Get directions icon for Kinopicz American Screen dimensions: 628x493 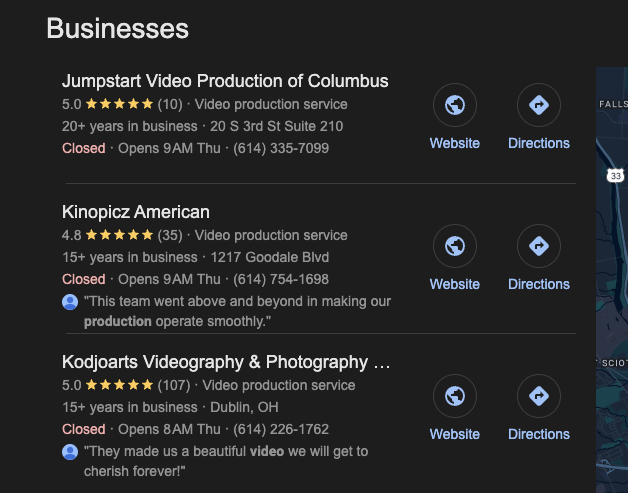coord(538,246)
